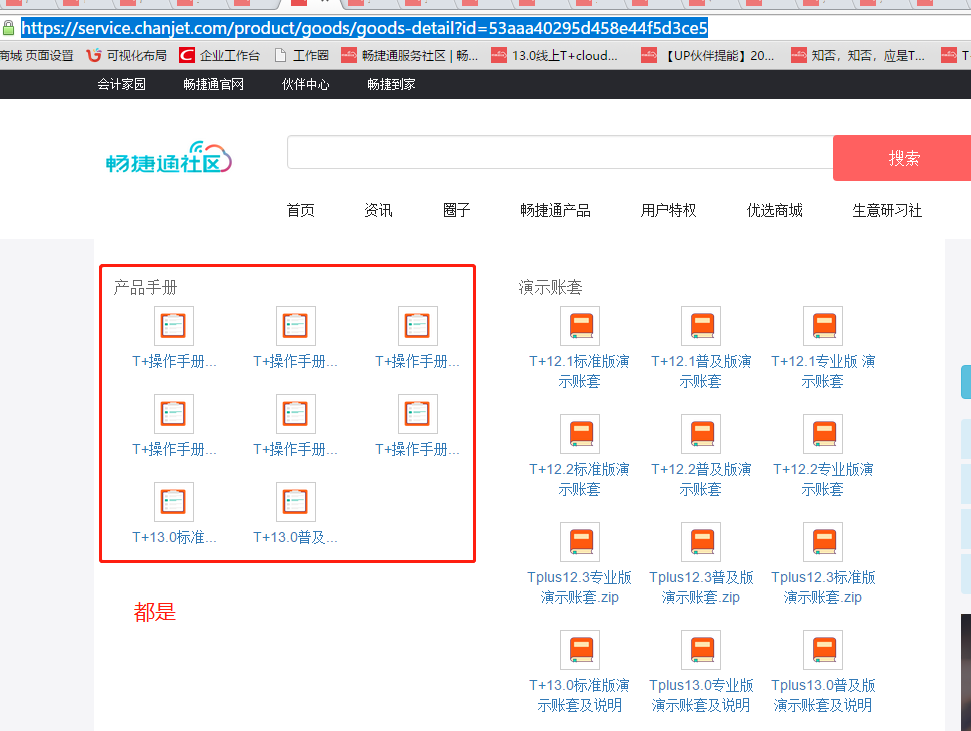
Task: Download Tplus12.3普及版演示账套.zip via its text link
Action: coord(701,587)
